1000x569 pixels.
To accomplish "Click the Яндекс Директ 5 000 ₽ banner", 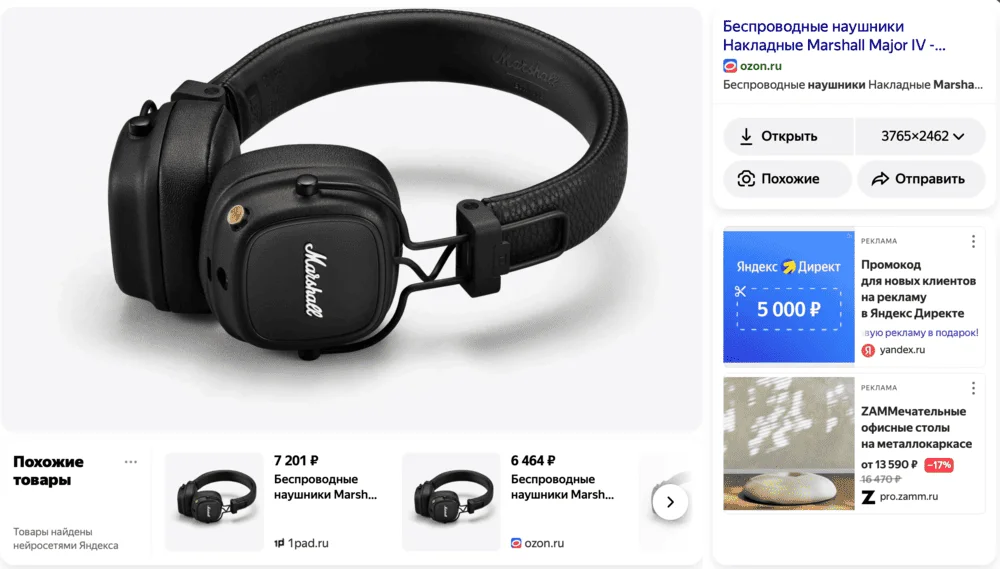I will coord(788,297).
